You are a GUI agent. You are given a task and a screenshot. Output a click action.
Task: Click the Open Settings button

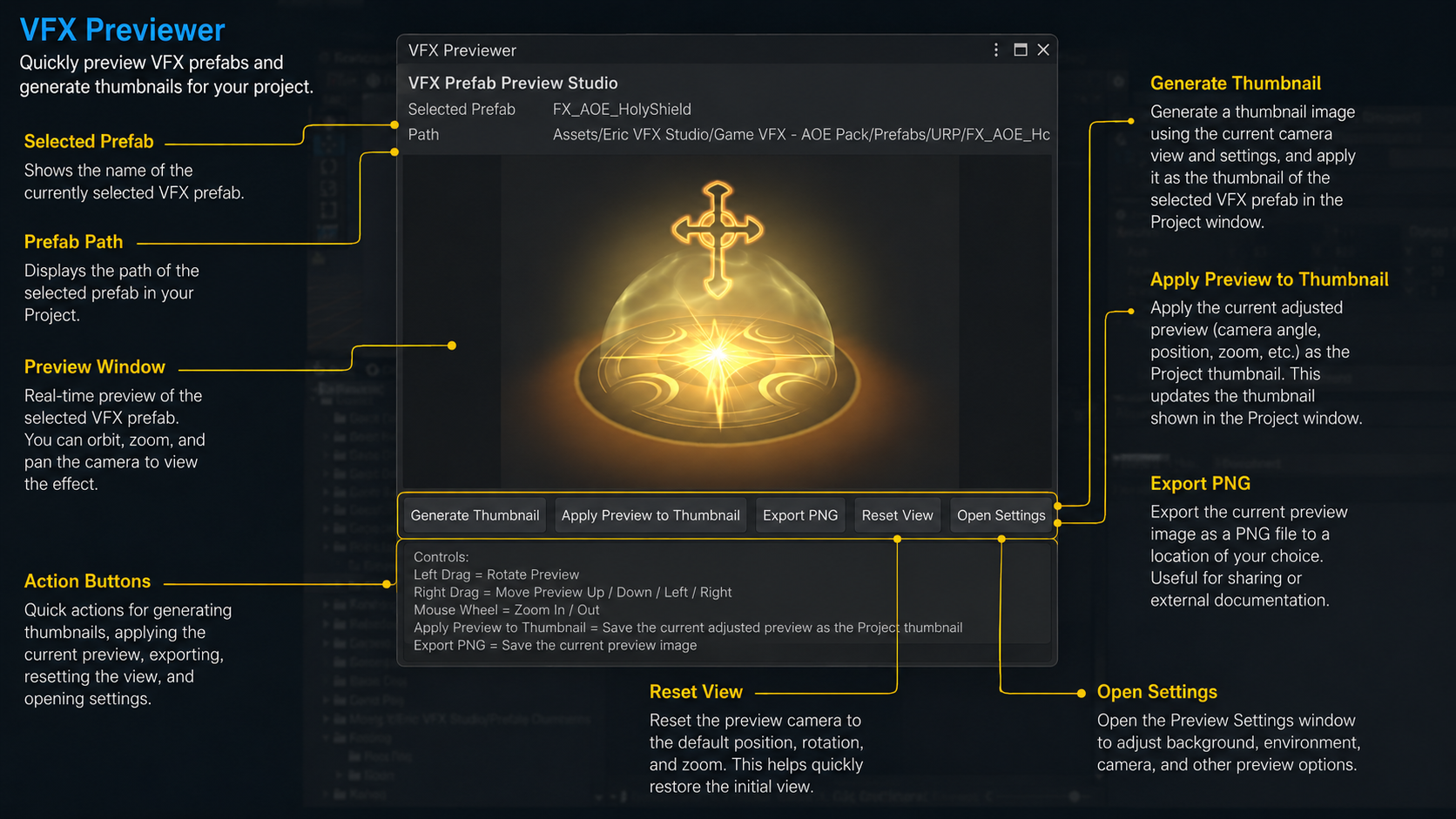click(1001, 515)
